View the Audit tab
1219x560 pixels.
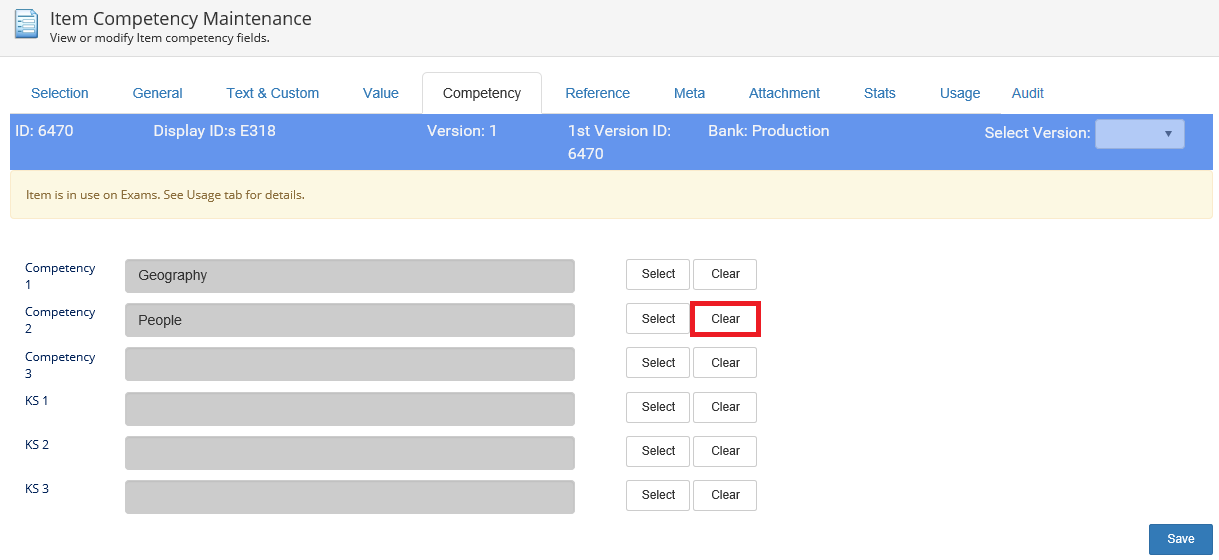tap(1027, 93)
